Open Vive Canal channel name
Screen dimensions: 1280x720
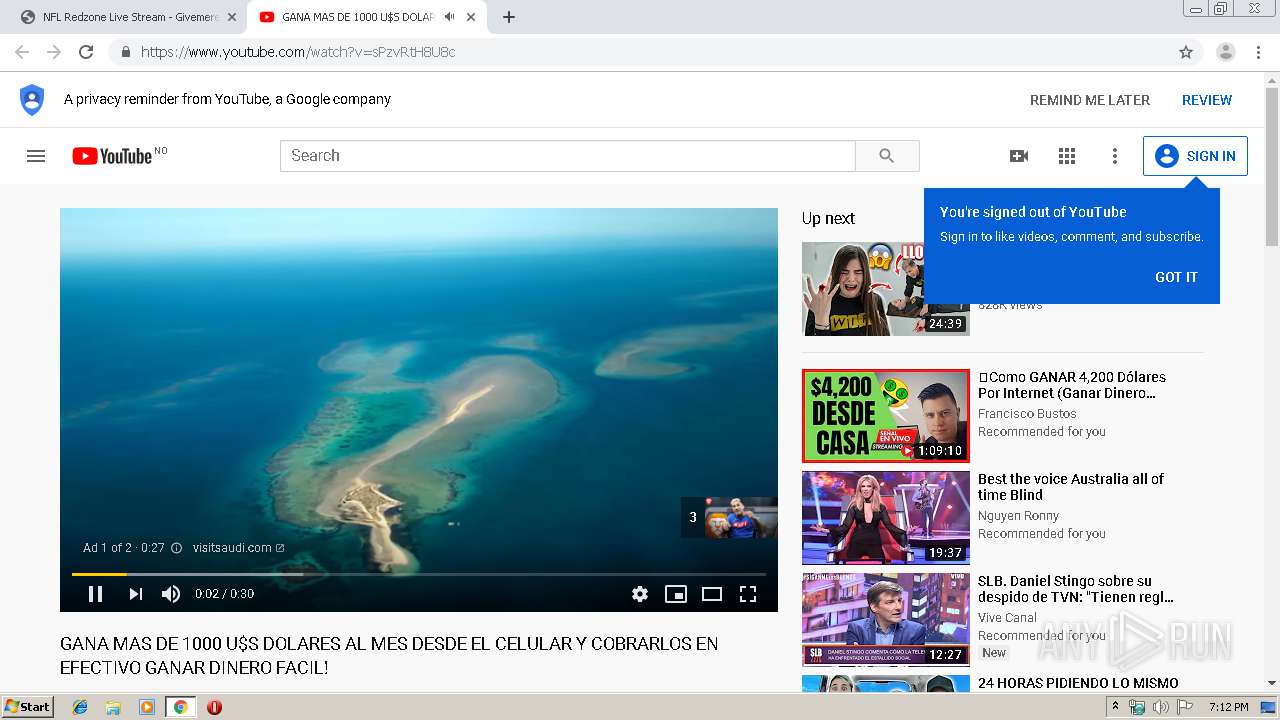pos(1007,618)
